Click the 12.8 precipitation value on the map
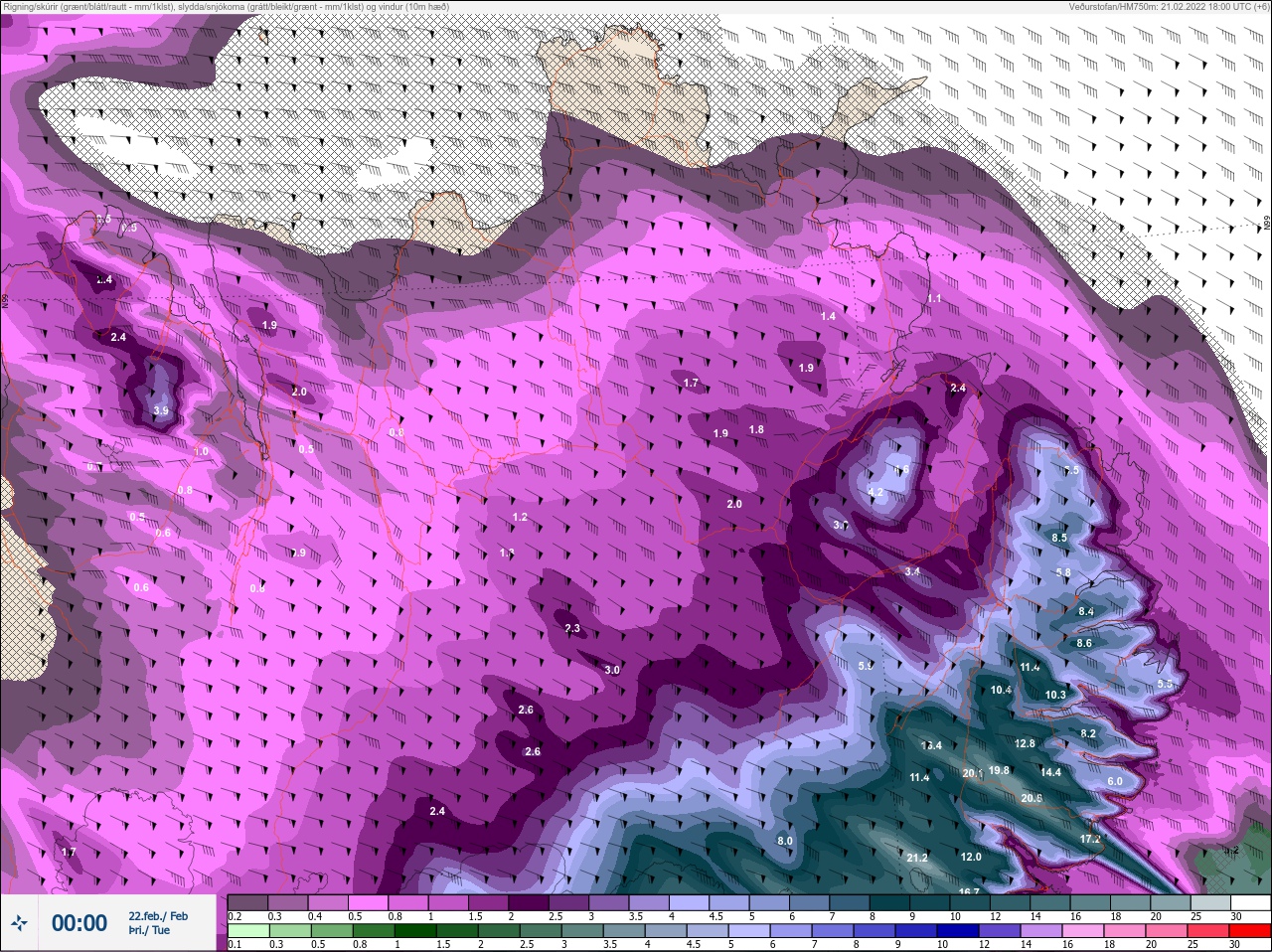1272x952 pixels. pos(1025,743)
